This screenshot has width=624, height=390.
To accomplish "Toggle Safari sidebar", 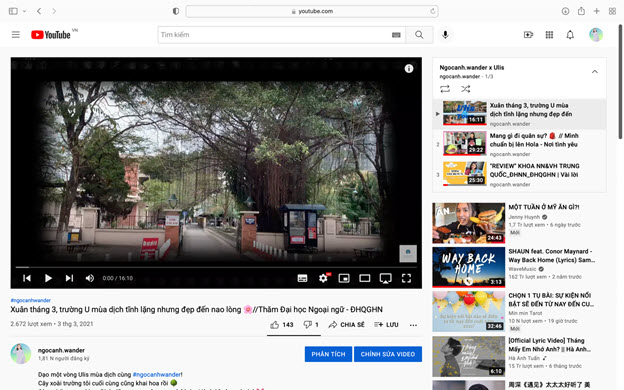I will click(13, 11).
